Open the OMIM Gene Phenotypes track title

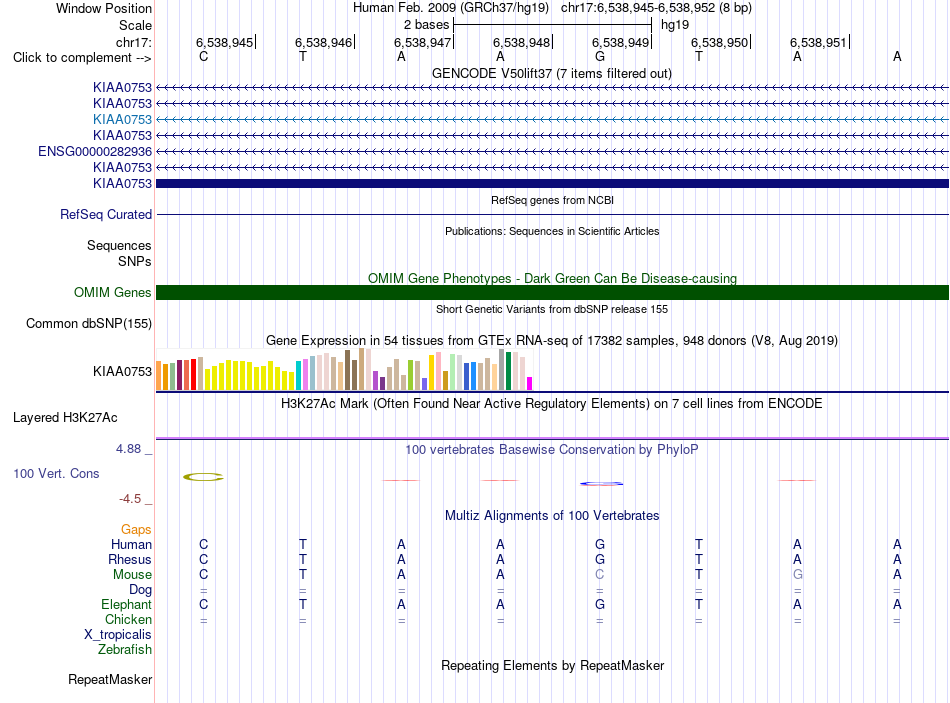[552, 278]
